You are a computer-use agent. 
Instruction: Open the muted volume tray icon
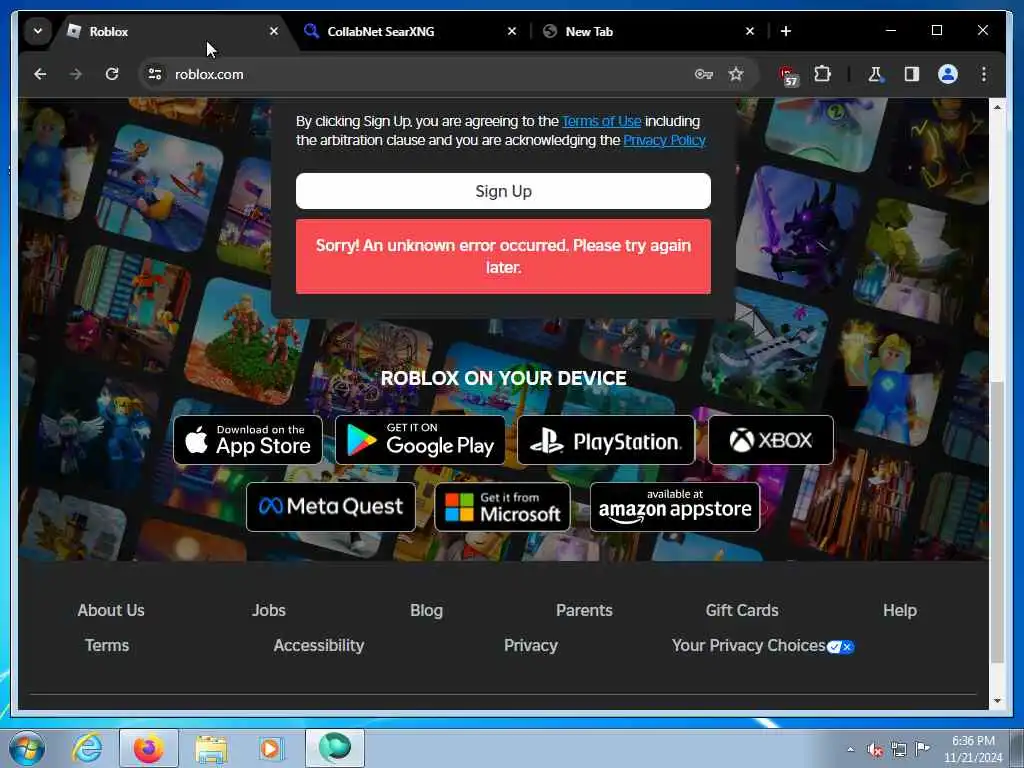click(x=875, y=750)
